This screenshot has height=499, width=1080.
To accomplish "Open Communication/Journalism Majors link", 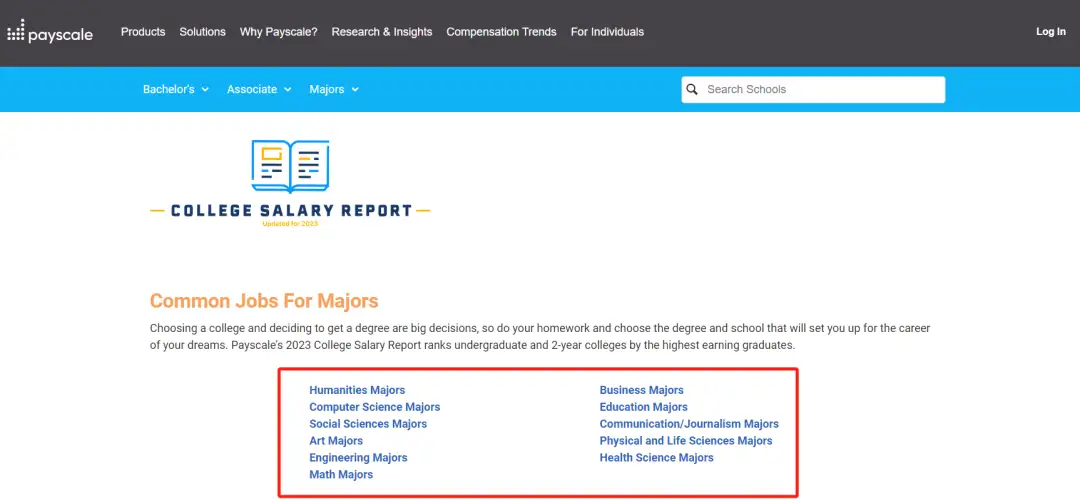I will 689,424.
